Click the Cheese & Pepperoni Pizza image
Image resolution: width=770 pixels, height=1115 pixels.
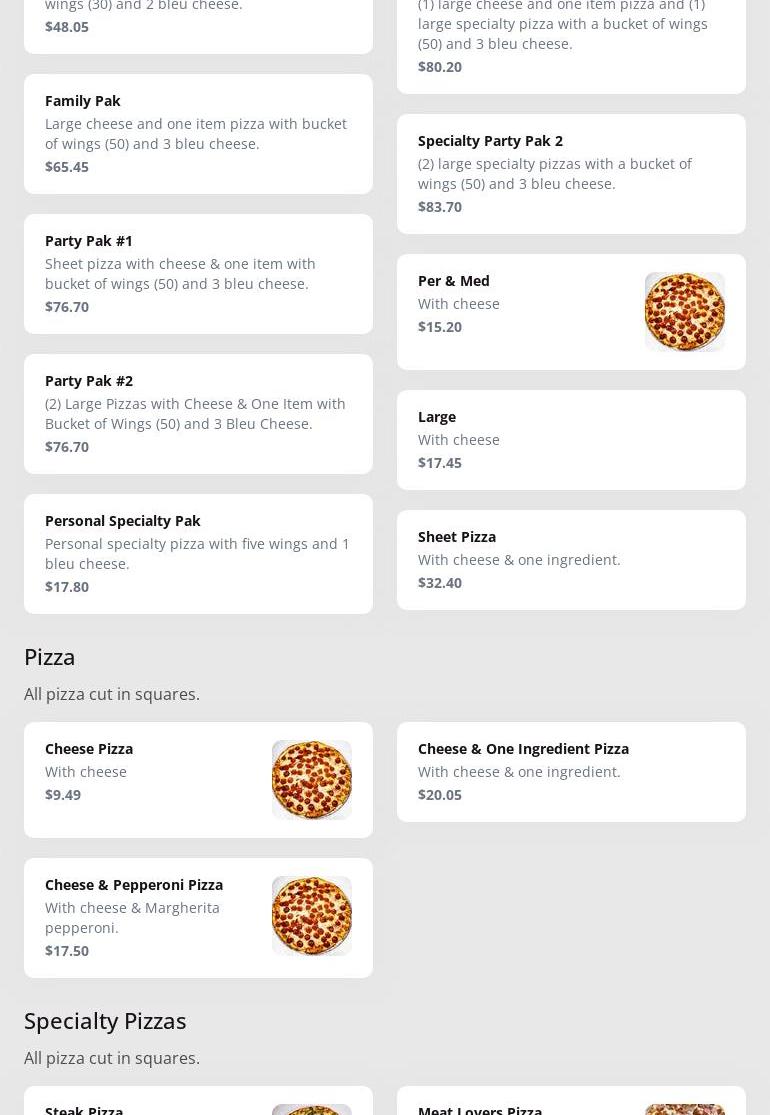coord(311,916)
